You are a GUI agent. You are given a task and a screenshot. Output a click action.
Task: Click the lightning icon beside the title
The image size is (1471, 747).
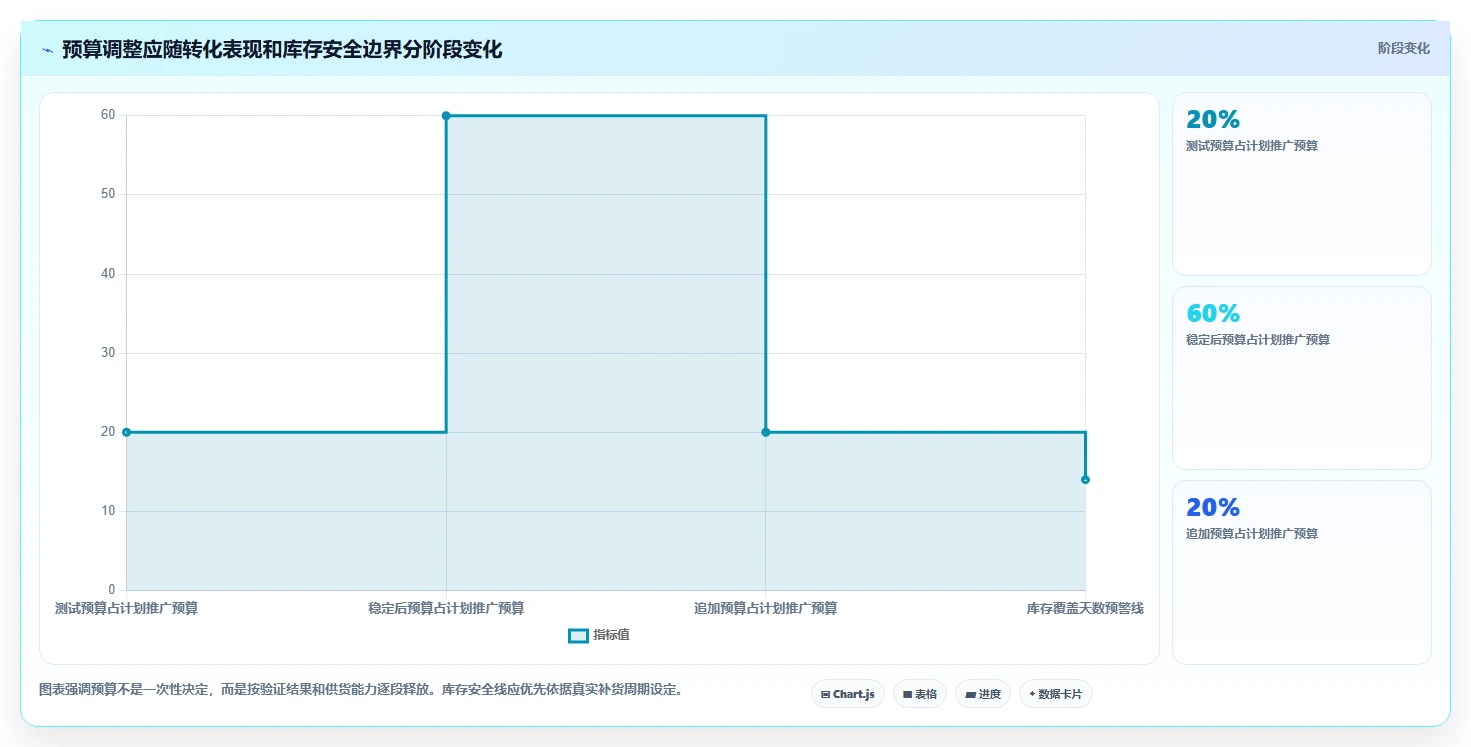click(x=47, y=50)
